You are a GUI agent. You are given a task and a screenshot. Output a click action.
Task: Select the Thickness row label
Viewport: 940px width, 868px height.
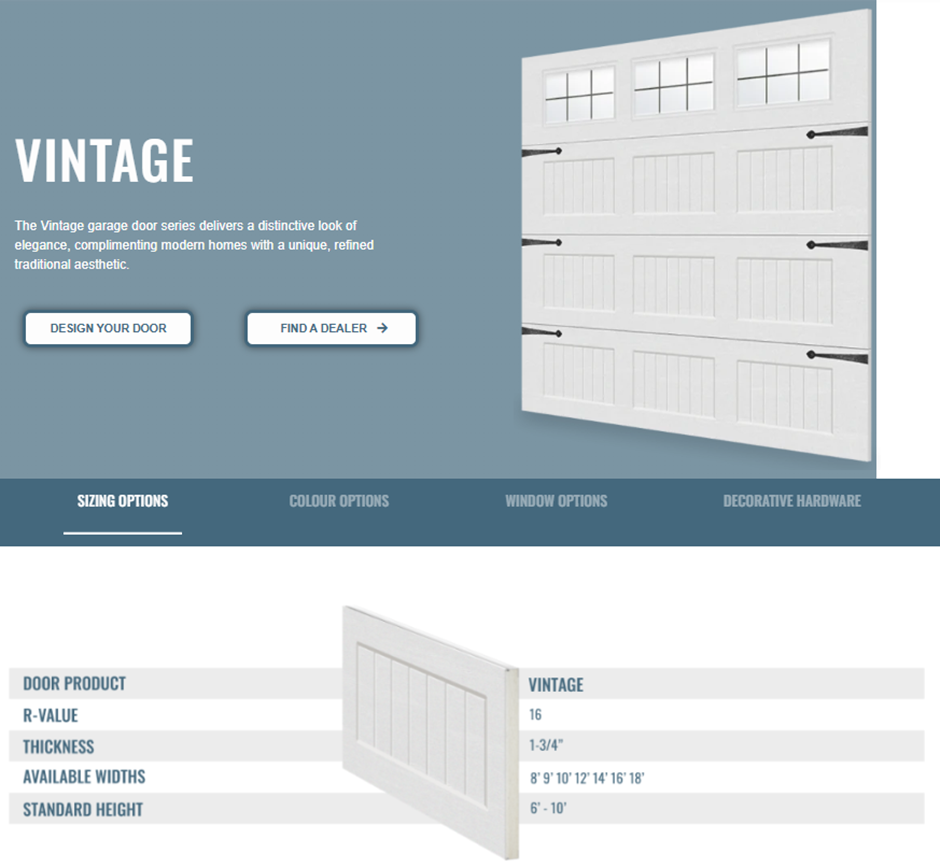coord(59,746)
